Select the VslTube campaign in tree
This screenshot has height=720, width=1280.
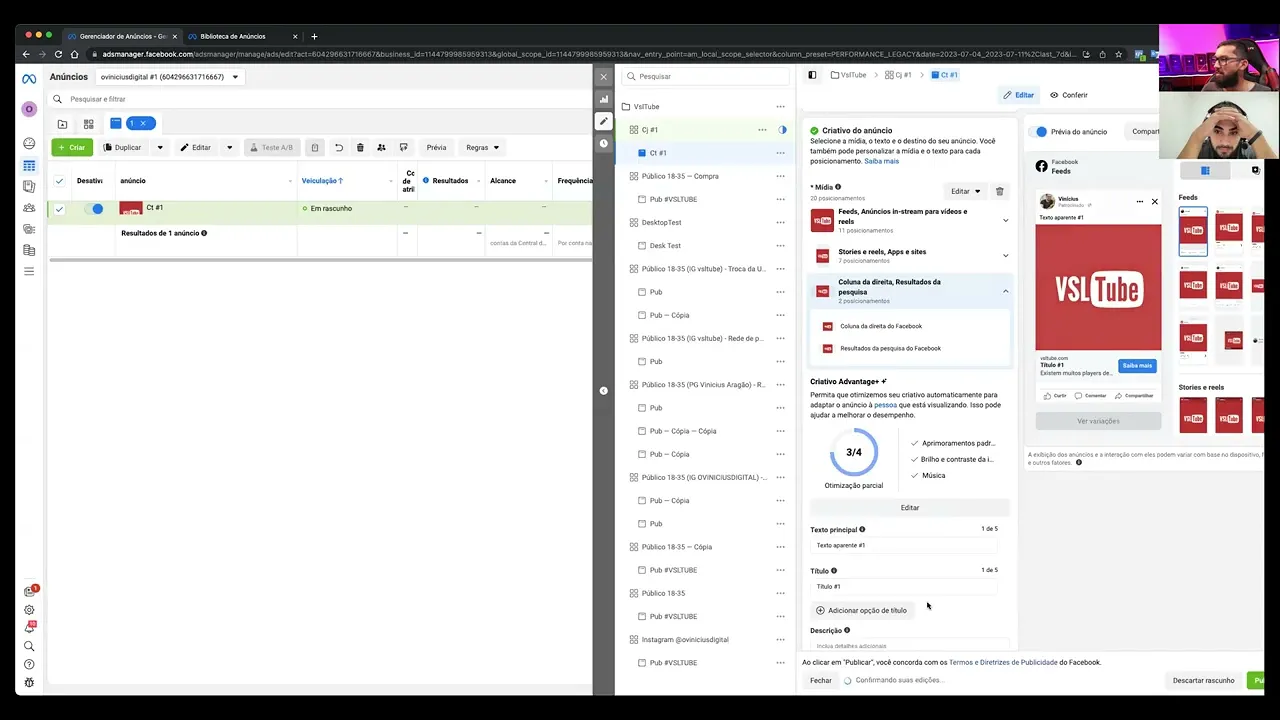646,106
